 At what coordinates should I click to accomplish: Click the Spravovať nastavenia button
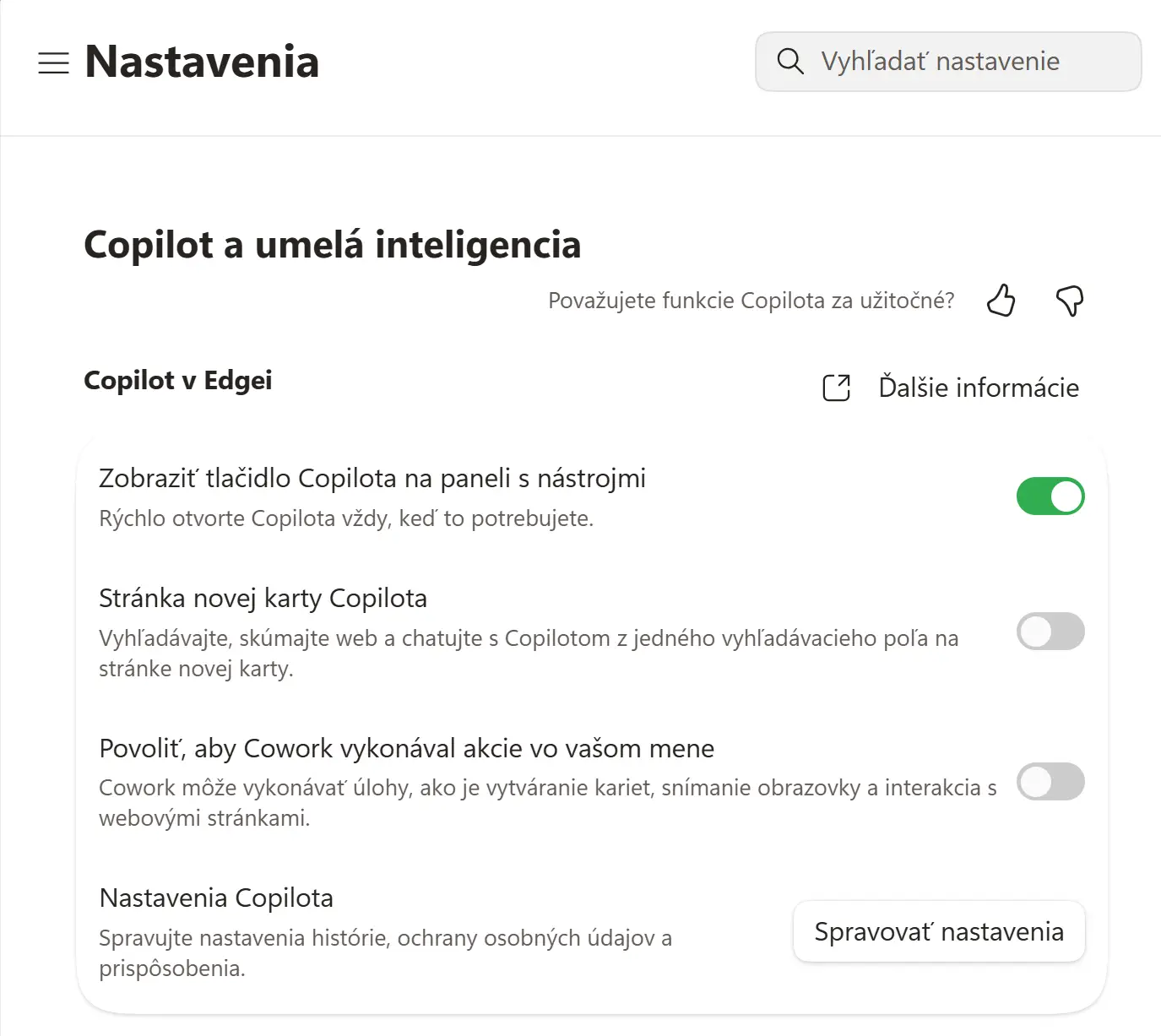pyautogui.click(x=939, y=931)
